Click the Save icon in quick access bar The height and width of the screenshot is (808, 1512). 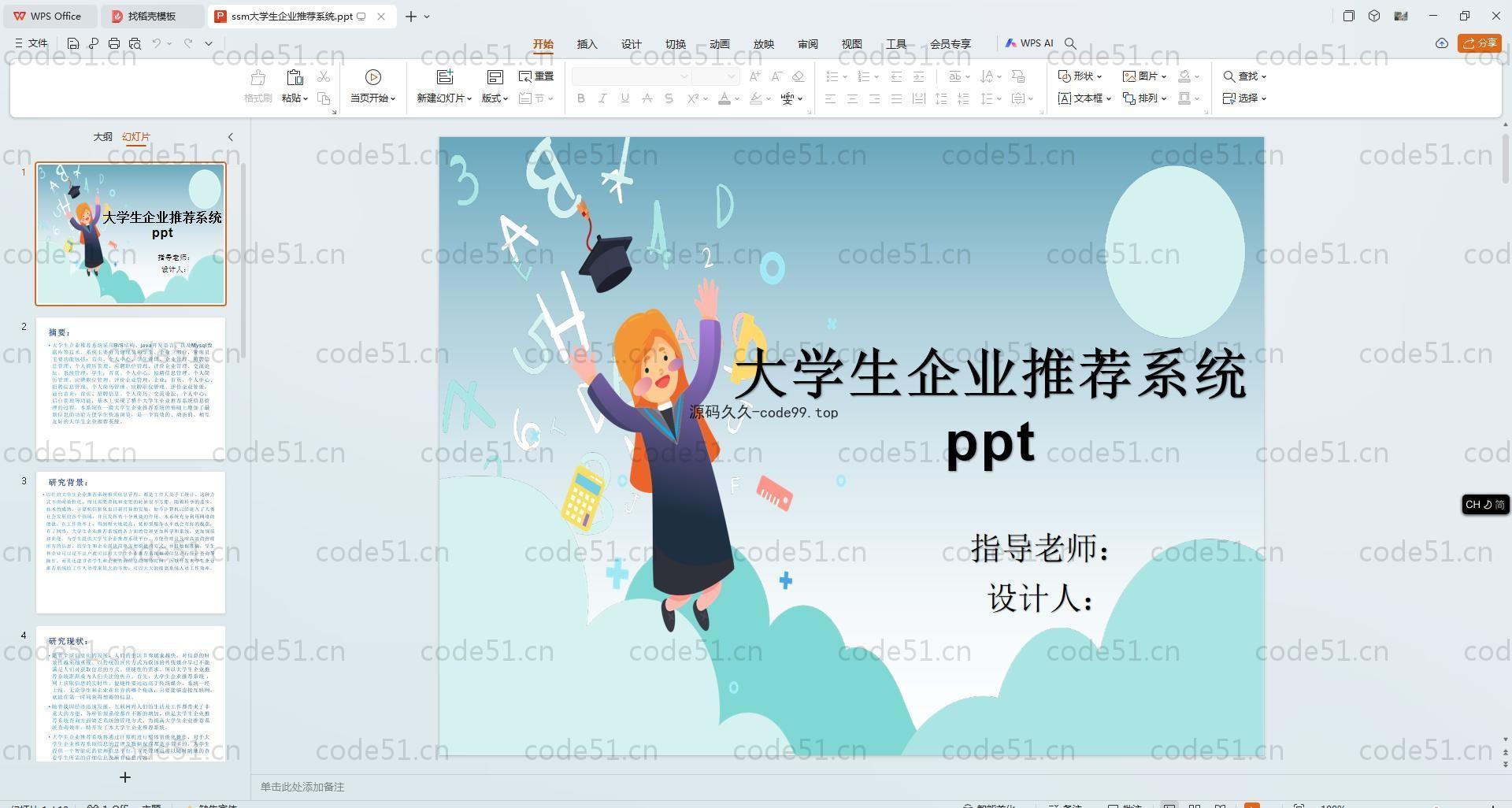(x=73, y=43)
